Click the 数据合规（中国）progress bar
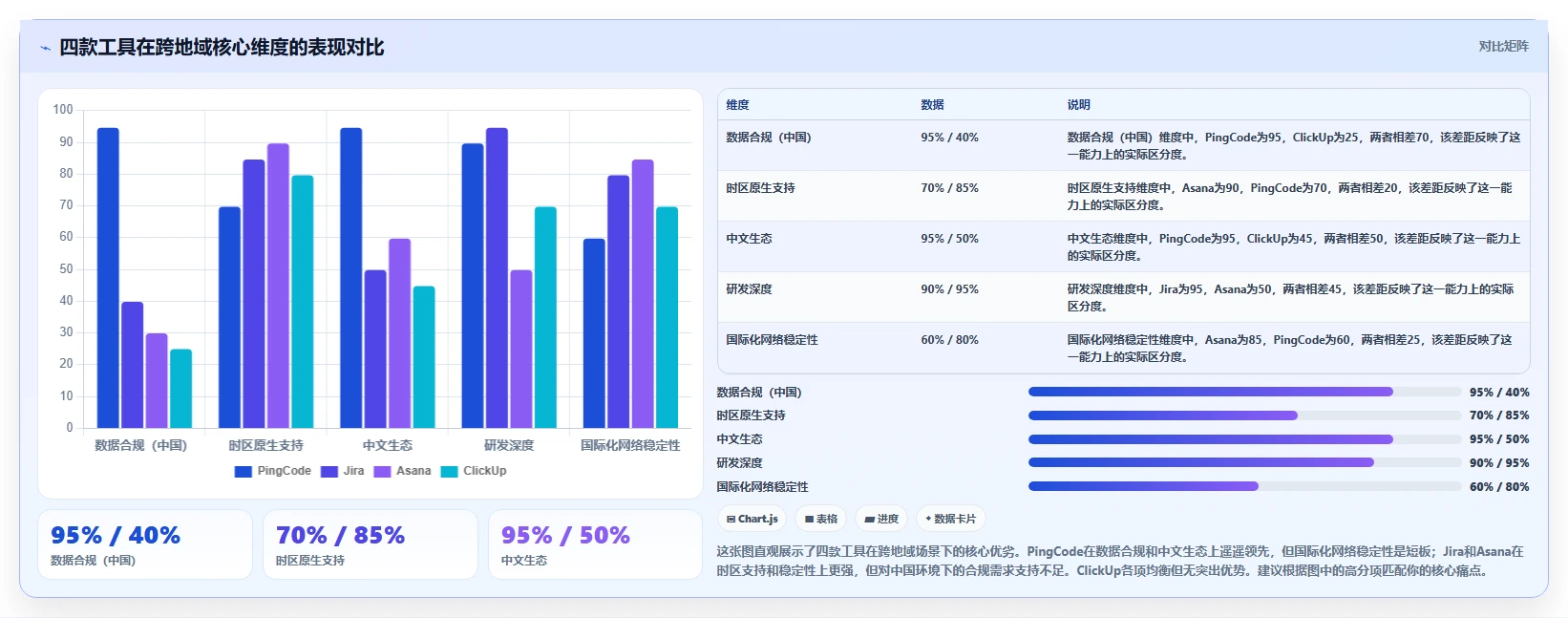 (x=1244, y=392)
